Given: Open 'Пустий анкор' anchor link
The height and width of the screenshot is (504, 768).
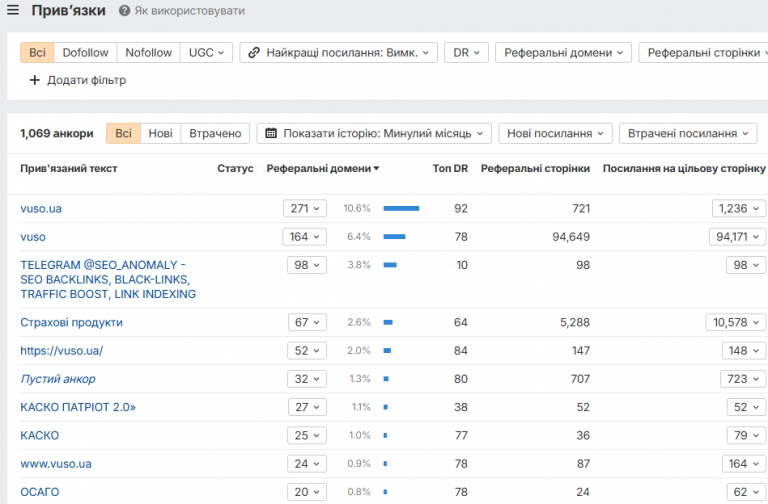Looking at the screenshot, I should coord(58,379).
